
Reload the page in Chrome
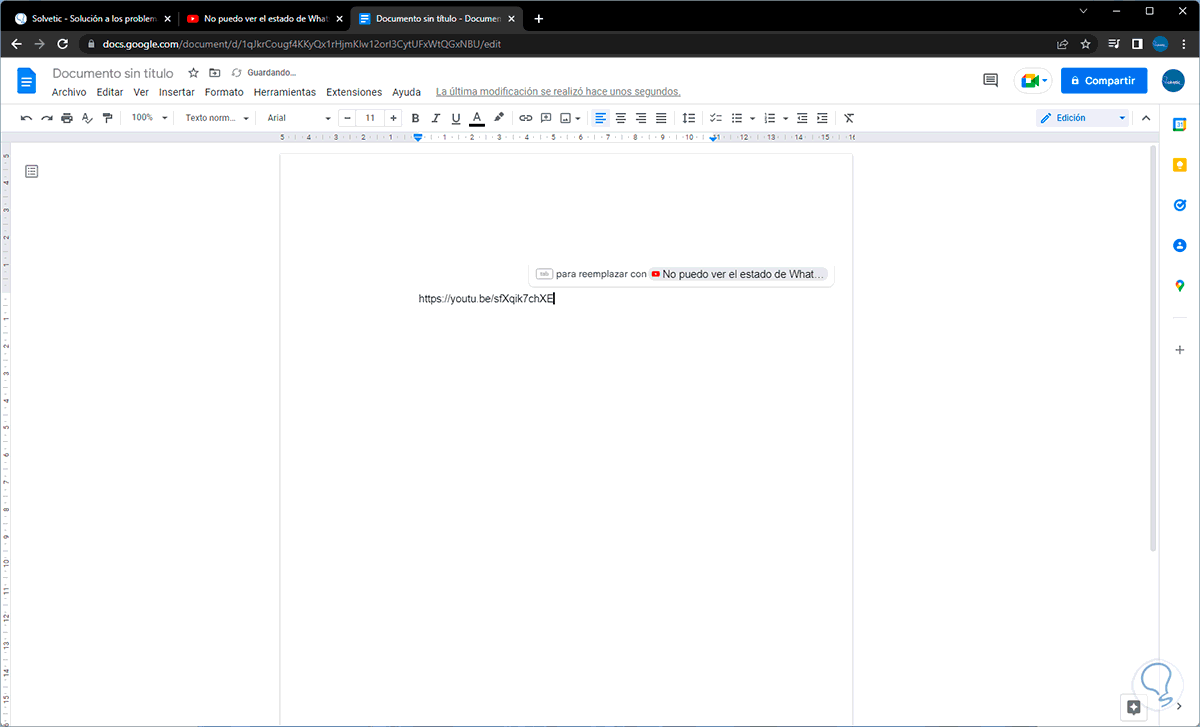coord(63,44)
